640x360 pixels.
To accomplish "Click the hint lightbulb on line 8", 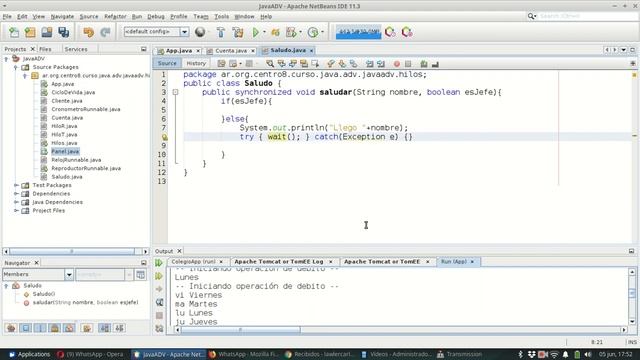I will click(164, 137).
